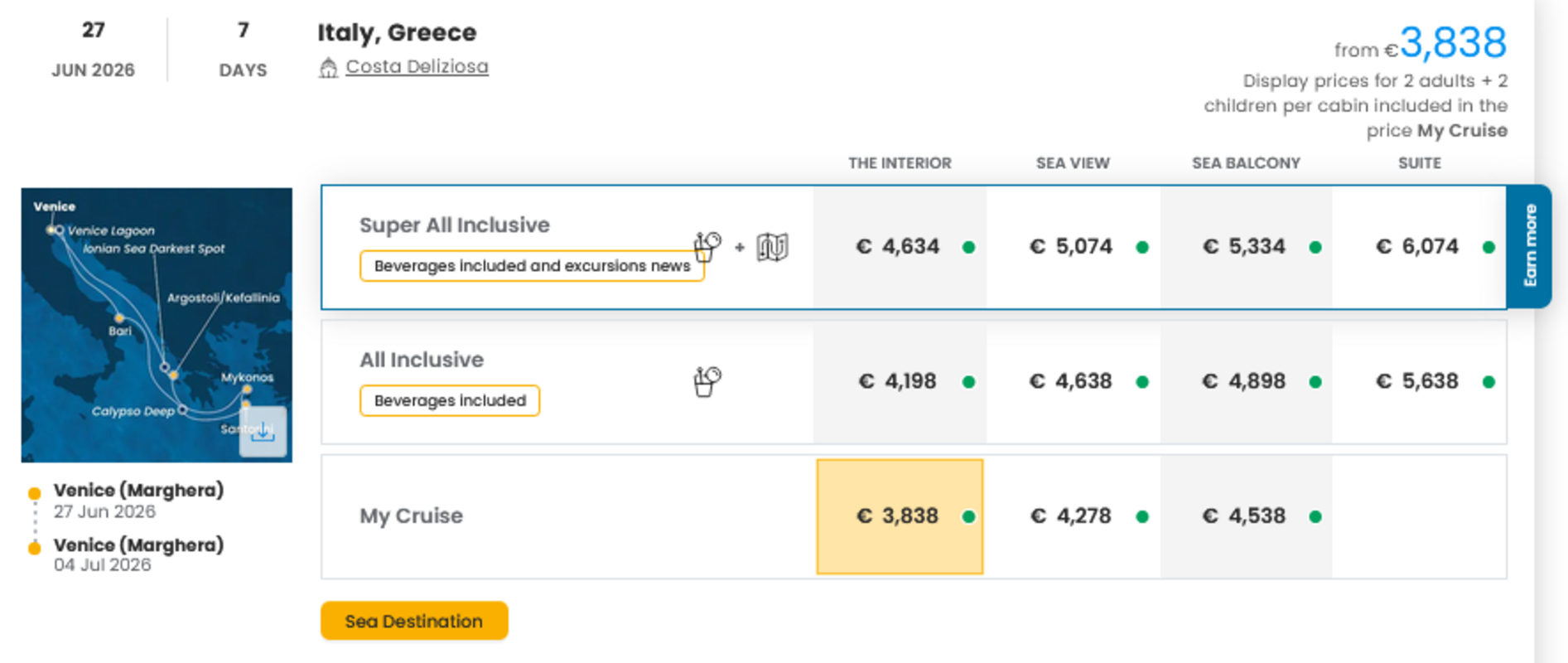
Task: Click the Super All Inclusive beverages icon
Action: [707, 246]
